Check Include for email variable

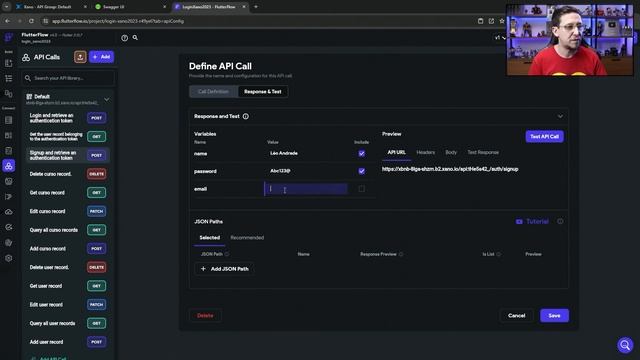click(362, 189)
